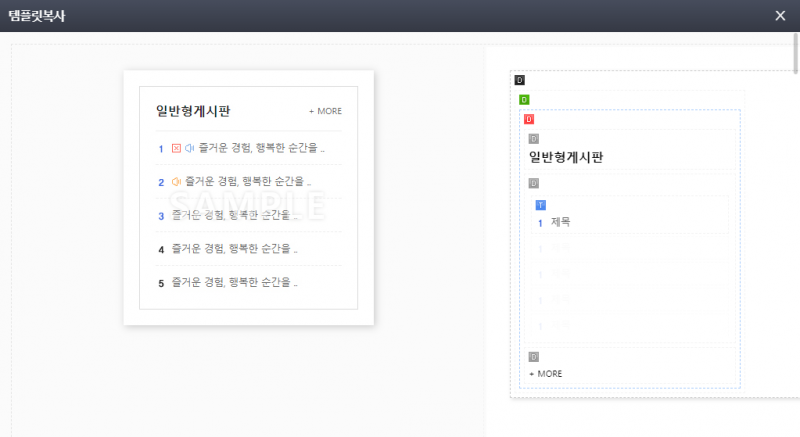Open the fifth post in preview list
This screenshot has width=800, height=437.
[234, 283]
